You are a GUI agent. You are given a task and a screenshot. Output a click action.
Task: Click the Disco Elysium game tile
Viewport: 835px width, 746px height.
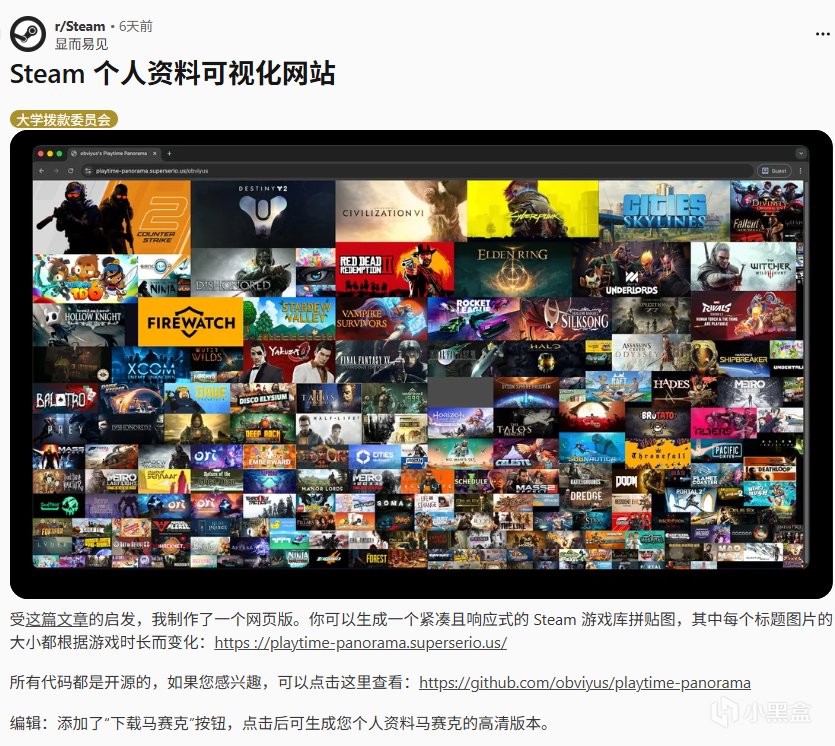tap(263, 399)
